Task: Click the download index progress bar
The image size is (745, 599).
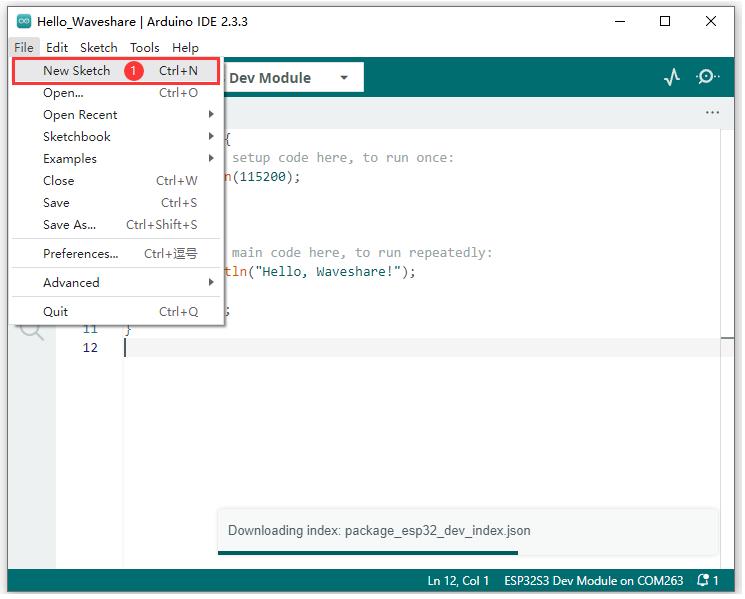Action: [x=368, y=551]
